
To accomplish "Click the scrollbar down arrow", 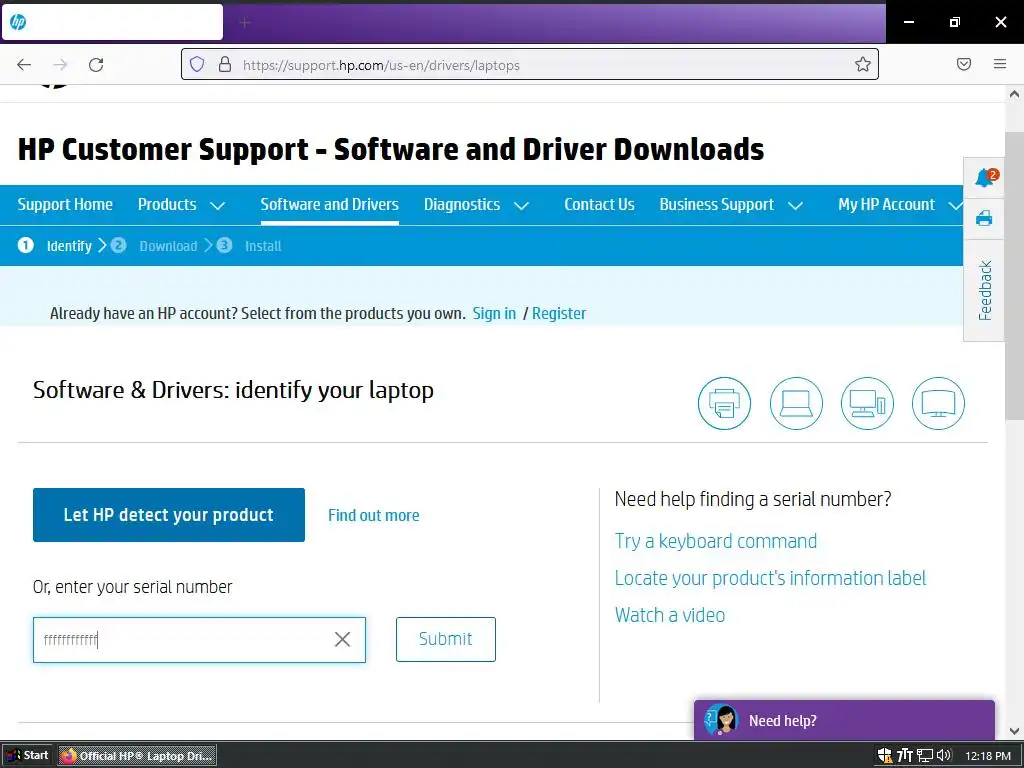I will 1014,731.
